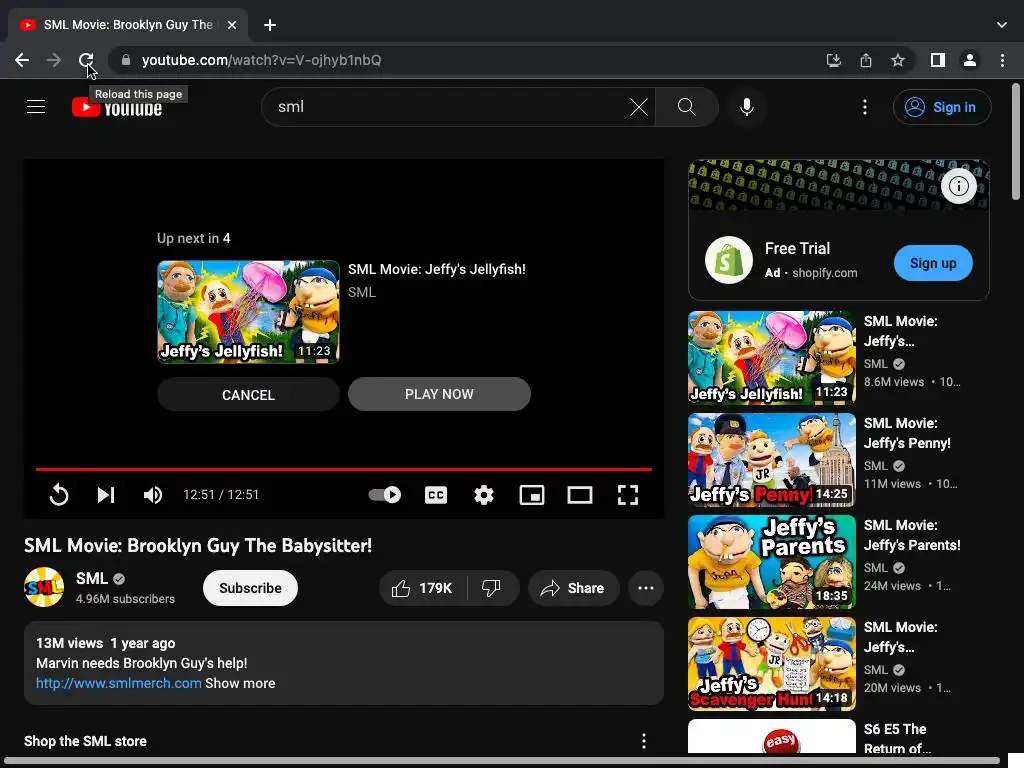Replay the video with the replay icon
This screenshot has width=1024, height=768.
click(x=59, y=494)
